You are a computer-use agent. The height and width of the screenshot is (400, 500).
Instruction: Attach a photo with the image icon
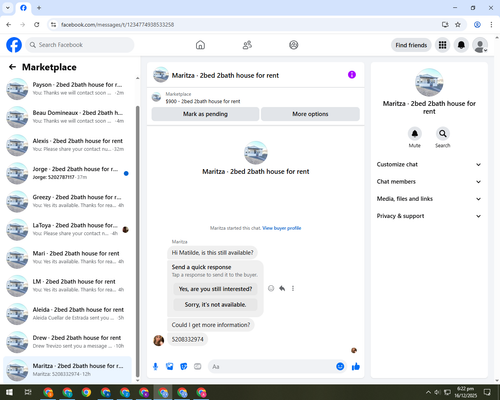[x=170, y=367]
